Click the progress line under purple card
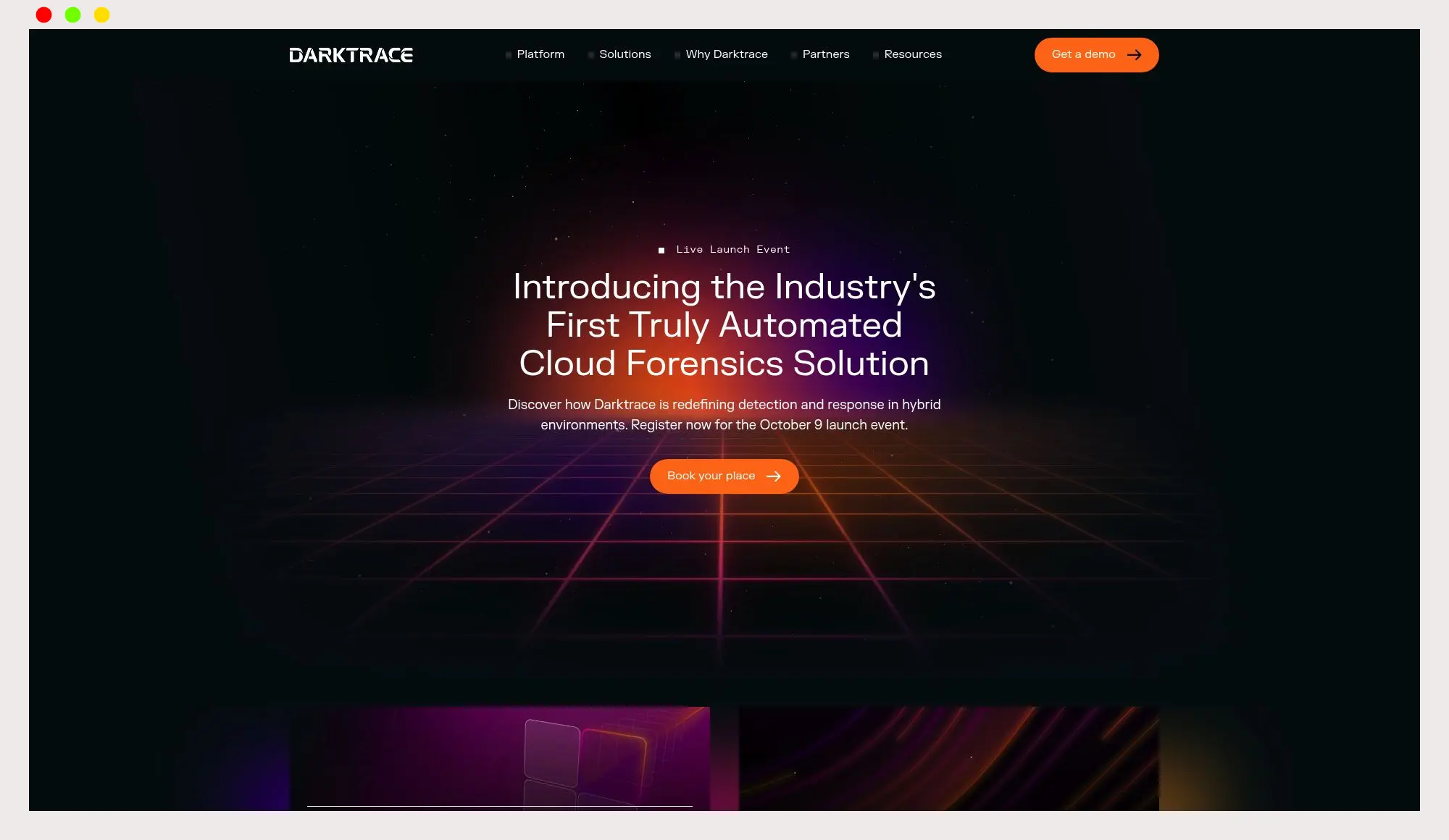Viewport: 1449px width, 840px height. (x=500, y=806)
